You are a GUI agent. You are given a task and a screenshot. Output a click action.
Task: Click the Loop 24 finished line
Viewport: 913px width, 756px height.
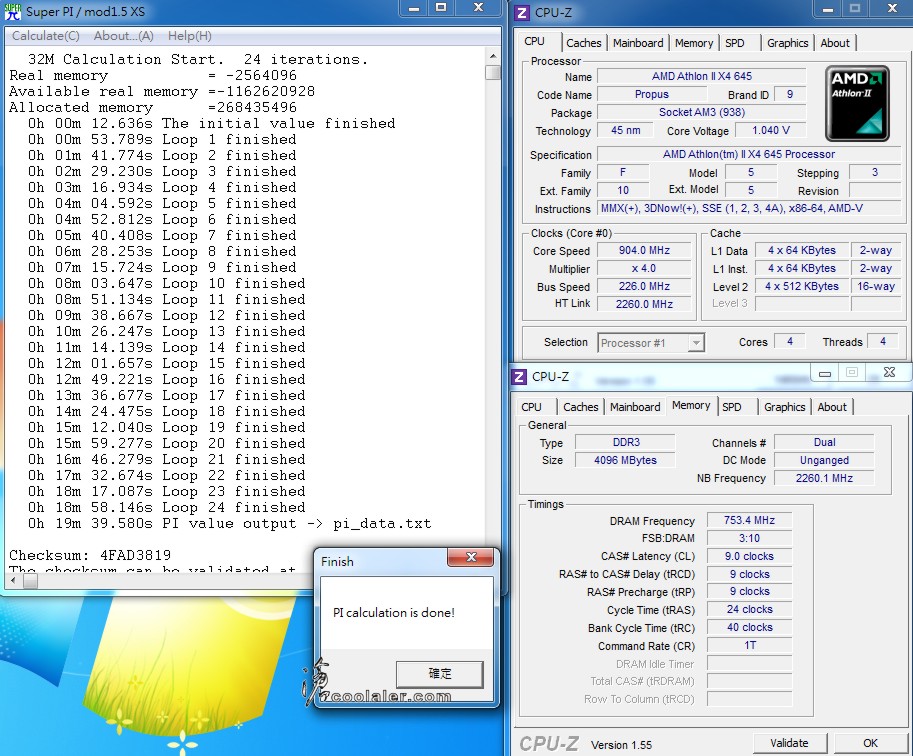coord(167,507)
